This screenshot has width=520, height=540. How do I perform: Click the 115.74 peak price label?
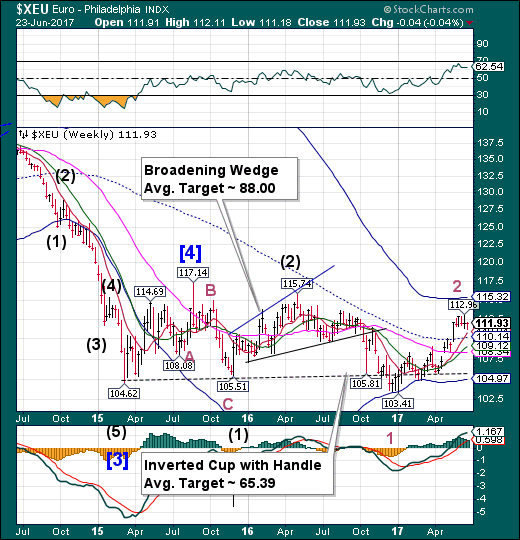297,283
